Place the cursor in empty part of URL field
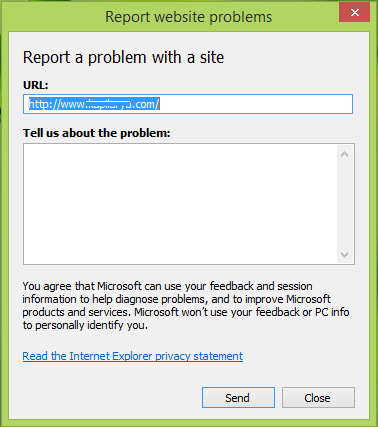This screenshot has height=427, width=378. point(256,104)
